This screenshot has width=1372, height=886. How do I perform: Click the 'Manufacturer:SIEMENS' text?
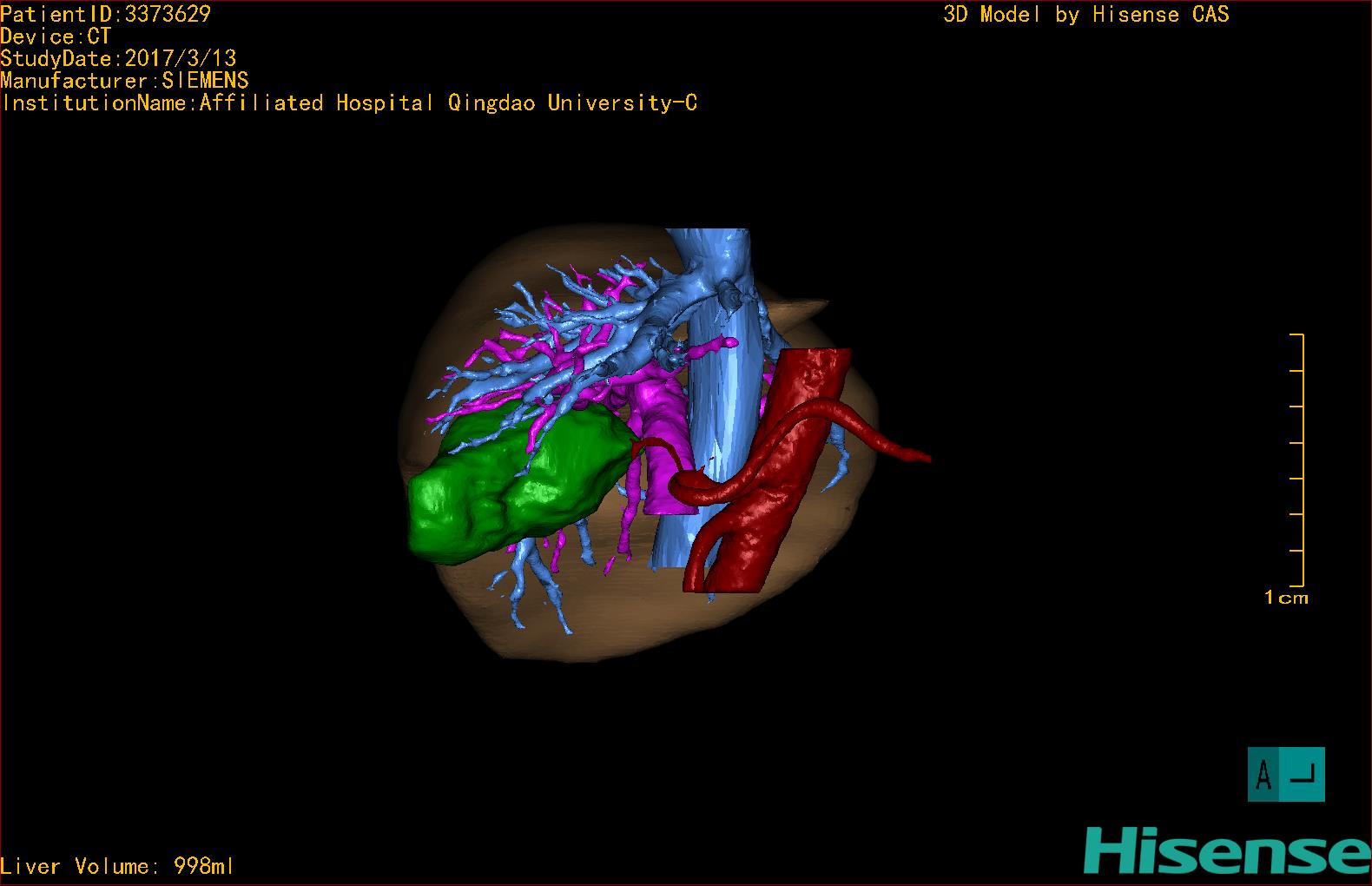124,81
